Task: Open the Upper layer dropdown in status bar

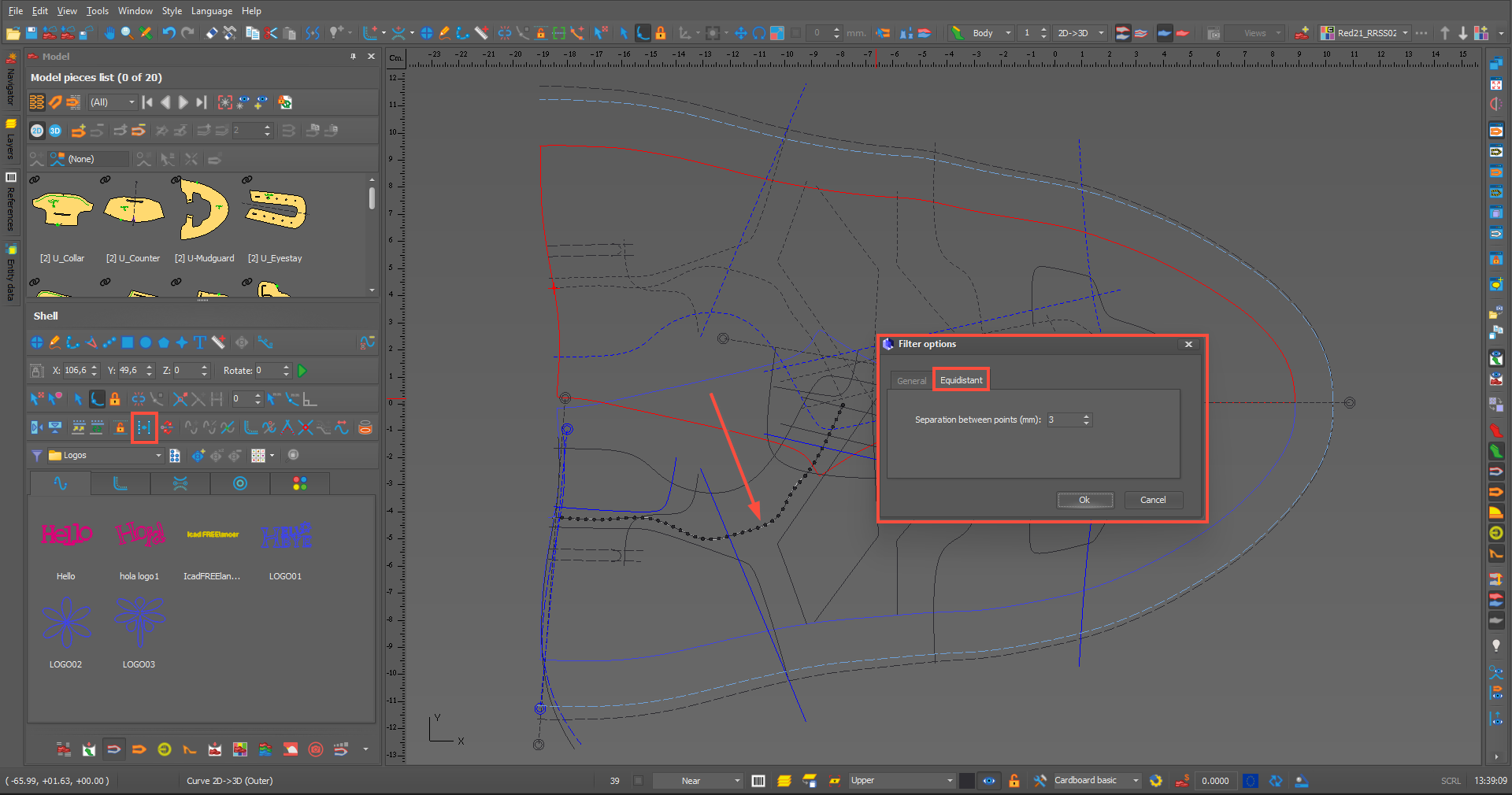Action: (949, 781)
